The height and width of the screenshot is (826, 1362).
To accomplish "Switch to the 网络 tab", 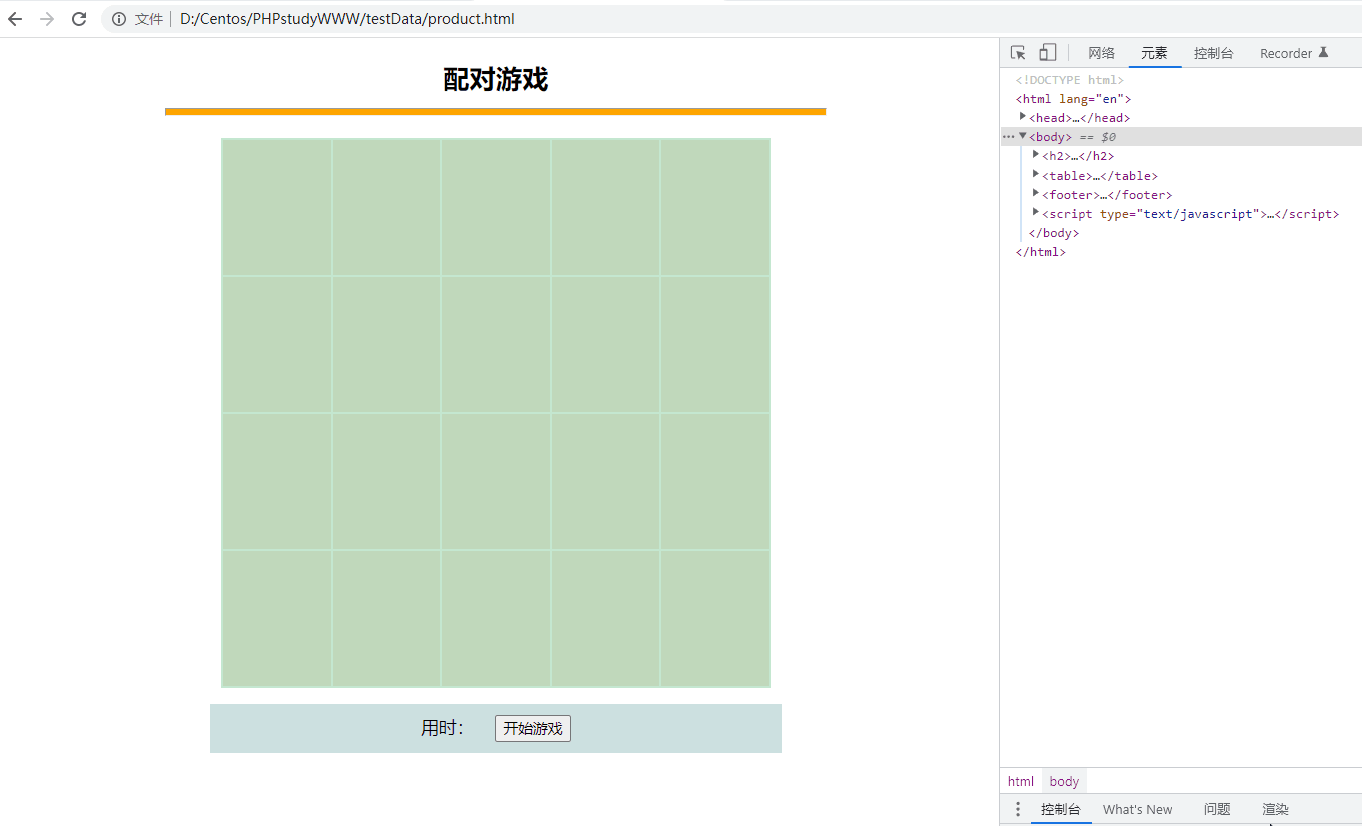I will point(1101,53).
